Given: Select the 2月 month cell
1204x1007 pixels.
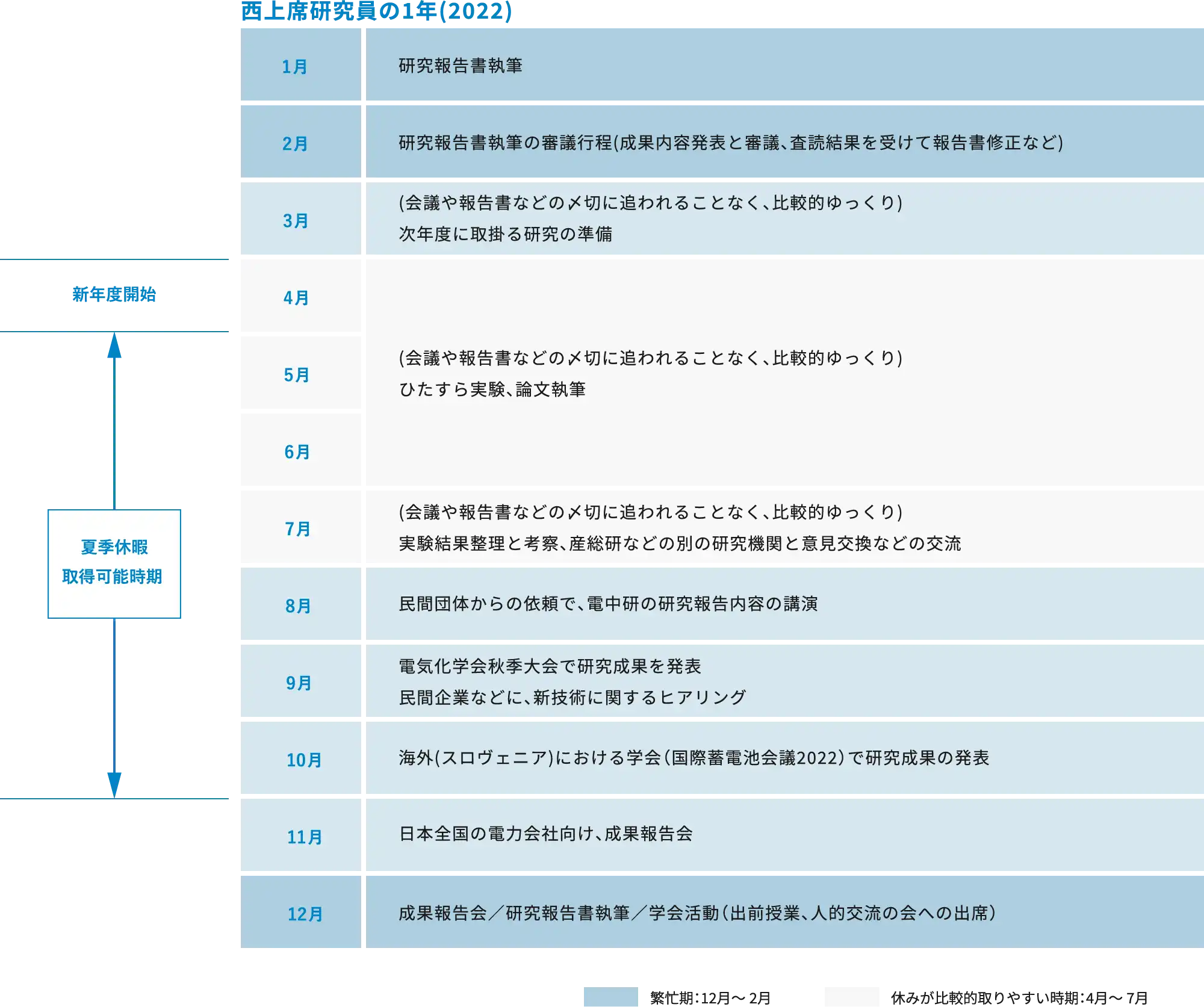Looking at the screenshot, I should [x=301, y=141].
